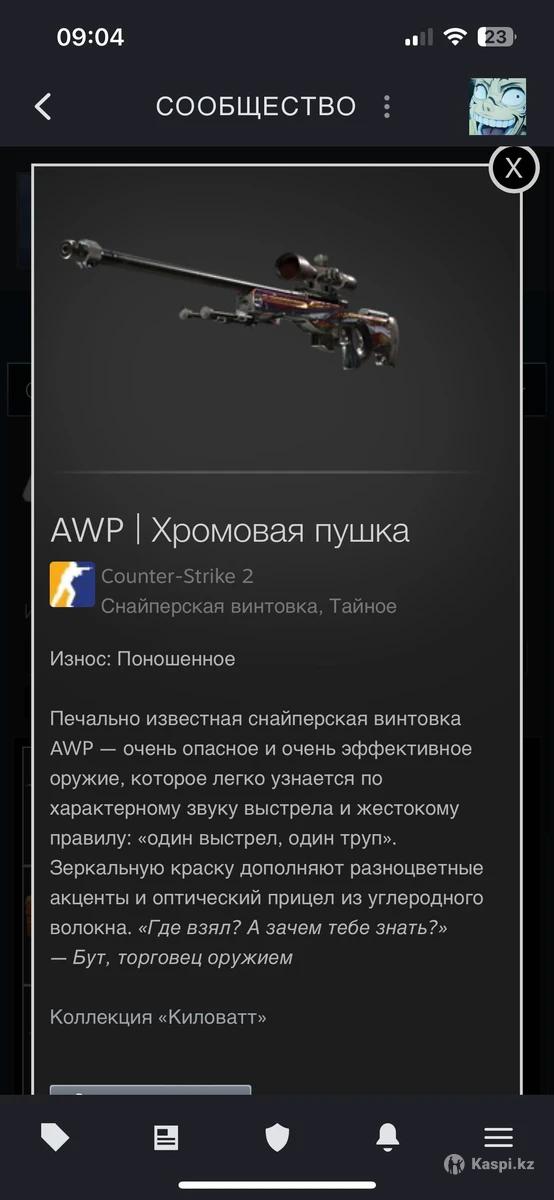Tap the СООБЩЕСТВО header title
This screenshot has height=1200, width=554.
(x=256, y=106)
